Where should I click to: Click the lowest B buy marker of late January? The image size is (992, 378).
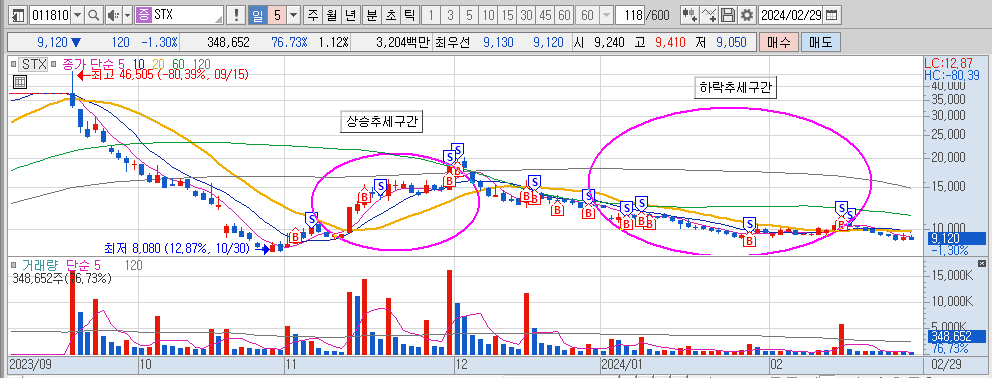tap(750, 241)
